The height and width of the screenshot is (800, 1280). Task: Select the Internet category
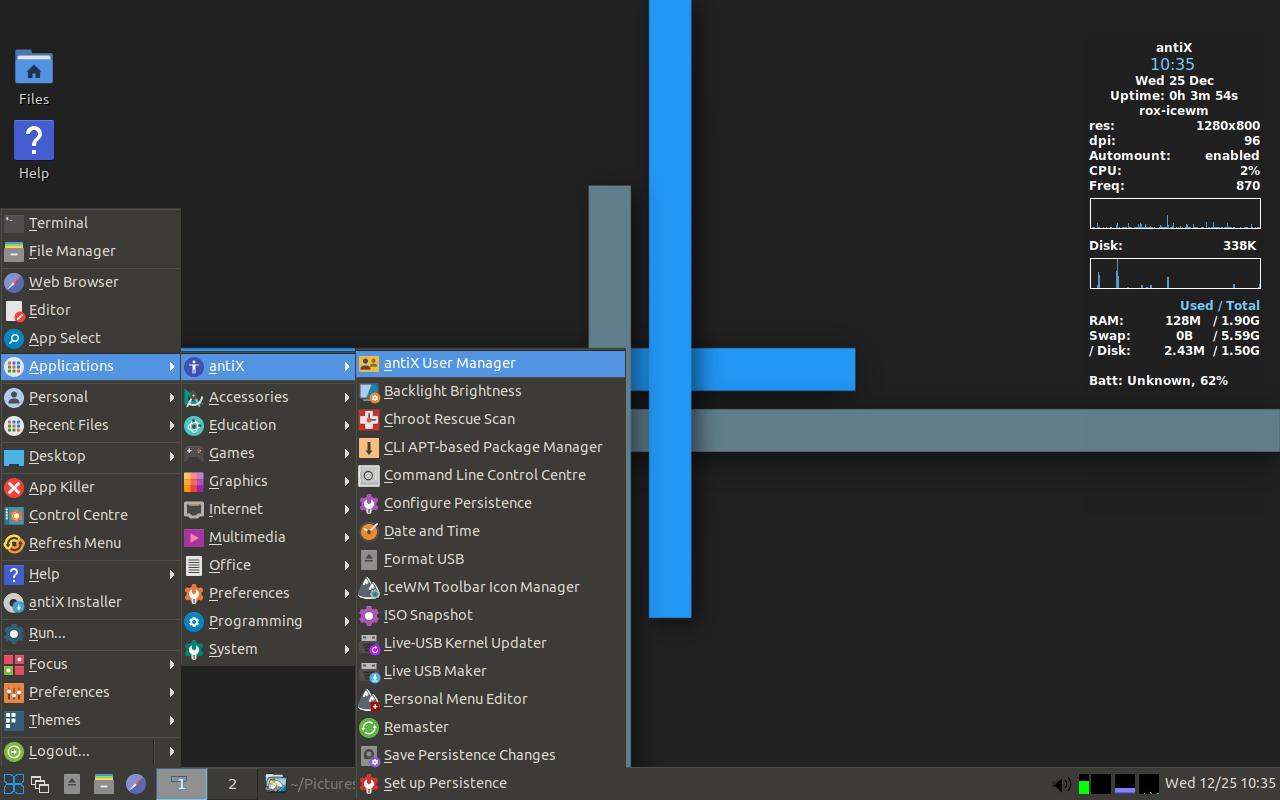[268, 509]
